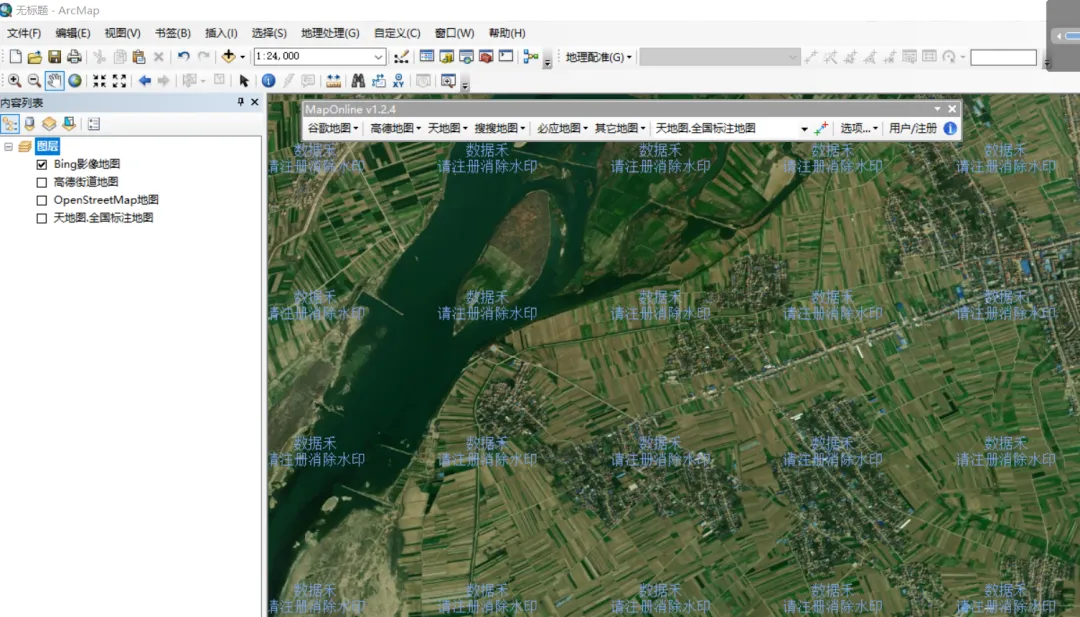Uncheck the Bing影像地图 layer
Viewport: 1080px width, 617px height.
point(42,164)
